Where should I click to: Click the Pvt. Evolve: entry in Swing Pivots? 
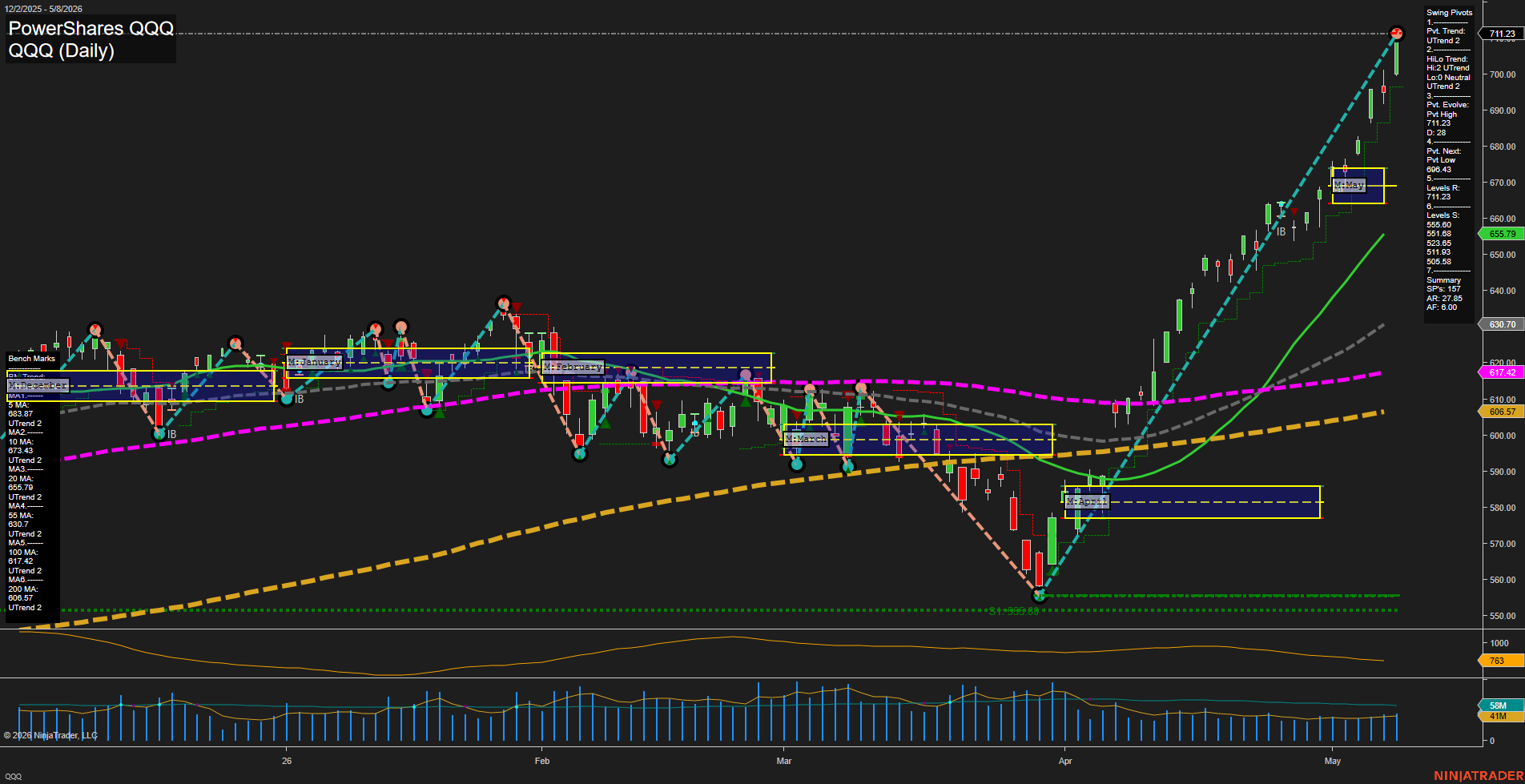coord(1447,105)
